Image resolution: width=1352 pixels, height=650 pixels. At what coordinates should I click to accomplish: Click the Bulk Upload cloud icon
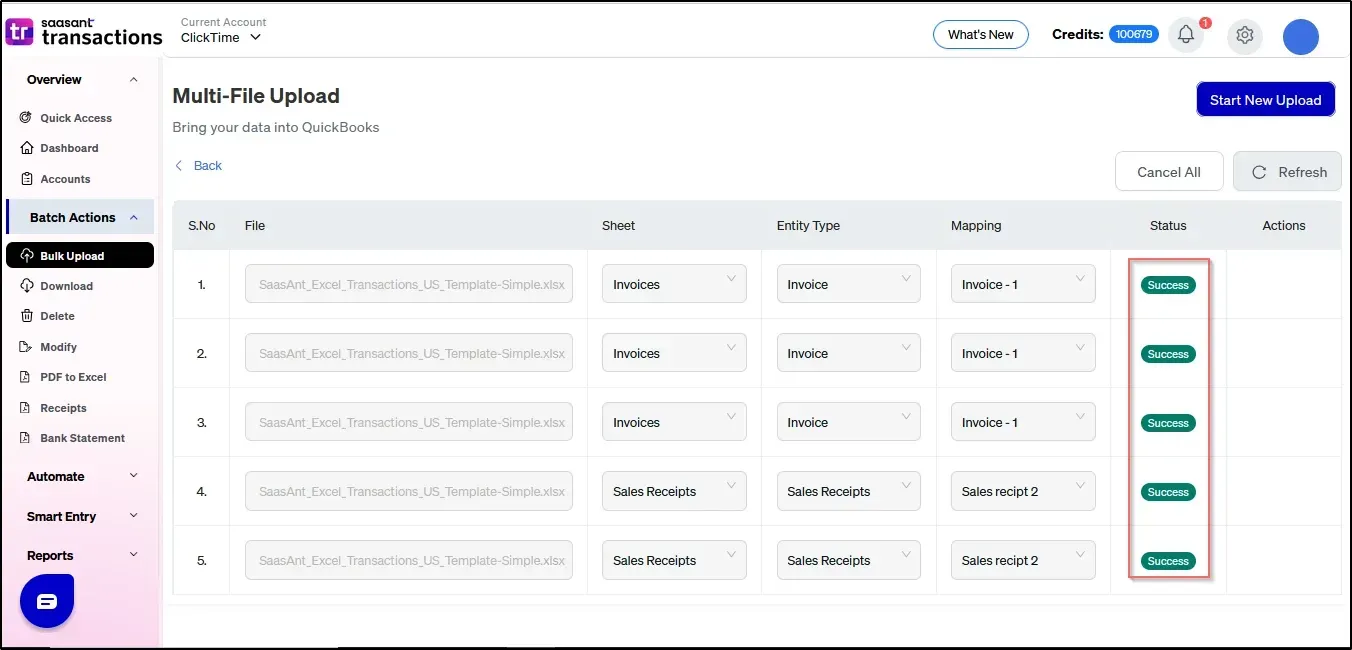point(27,256)
